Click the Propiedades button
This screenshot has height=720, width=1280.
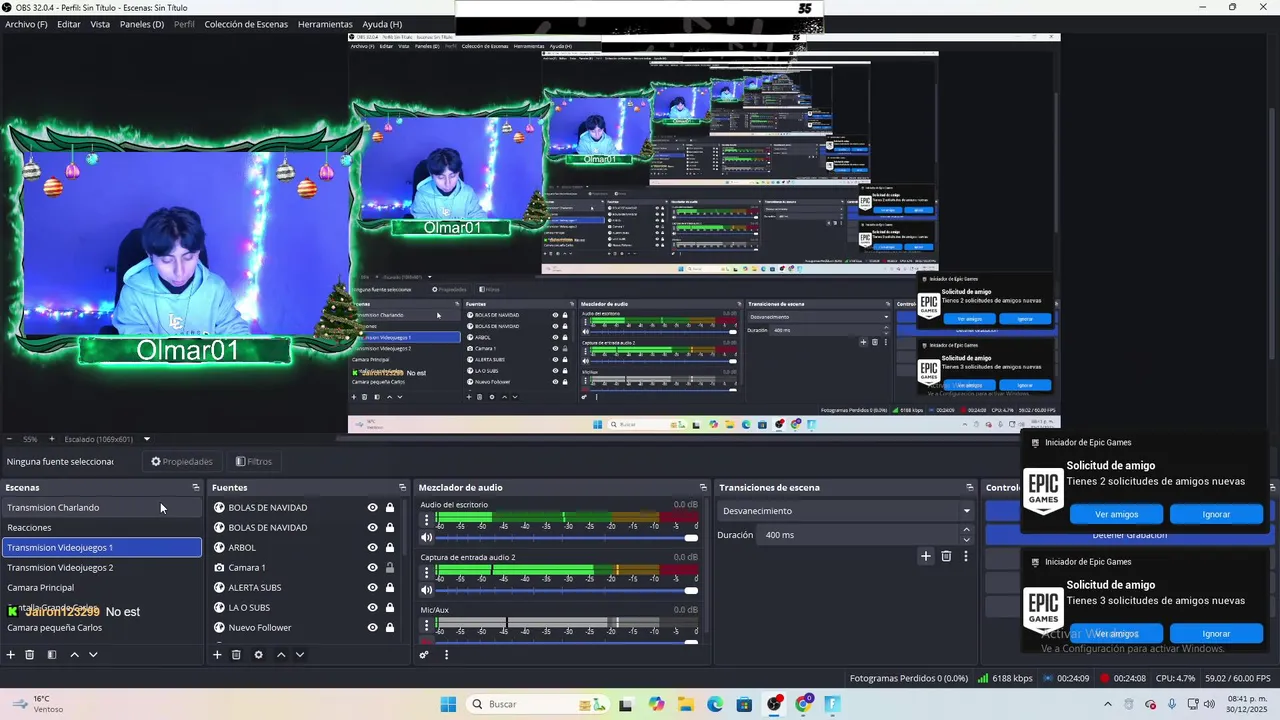182,462
